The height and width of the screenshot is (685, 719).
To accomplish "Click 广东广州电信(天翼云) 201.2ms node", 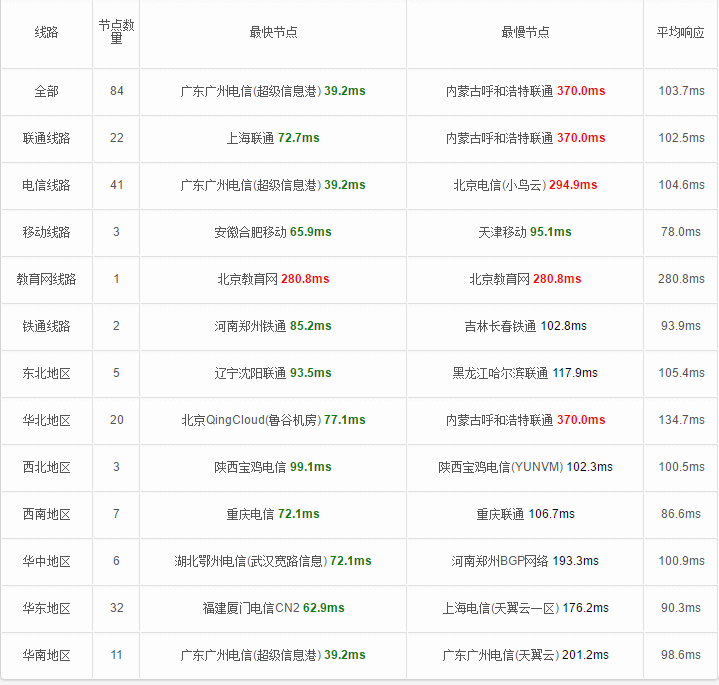I will pyautogui.click(x=525, y=655).
